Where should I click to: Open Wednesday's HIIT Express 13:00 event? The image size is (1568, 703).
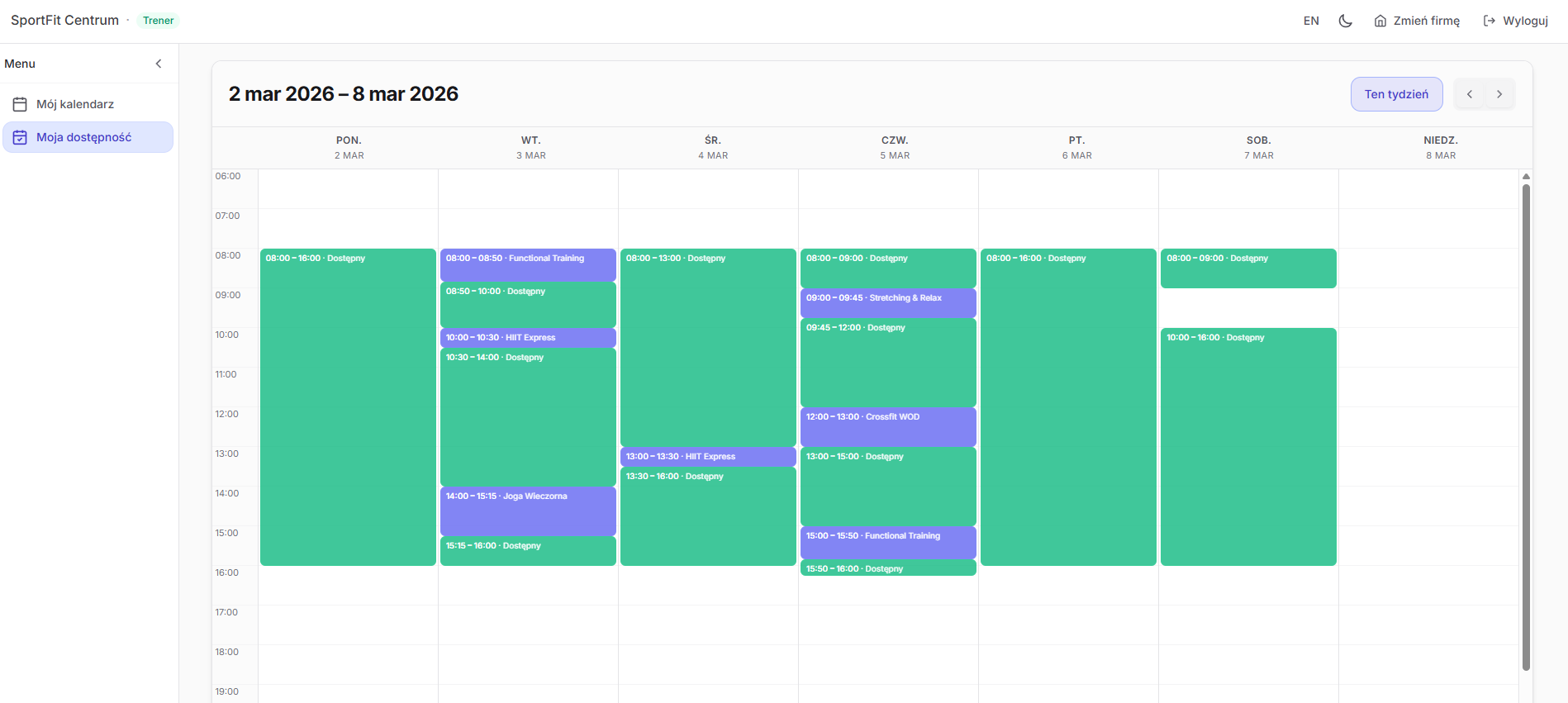(708, 457)
